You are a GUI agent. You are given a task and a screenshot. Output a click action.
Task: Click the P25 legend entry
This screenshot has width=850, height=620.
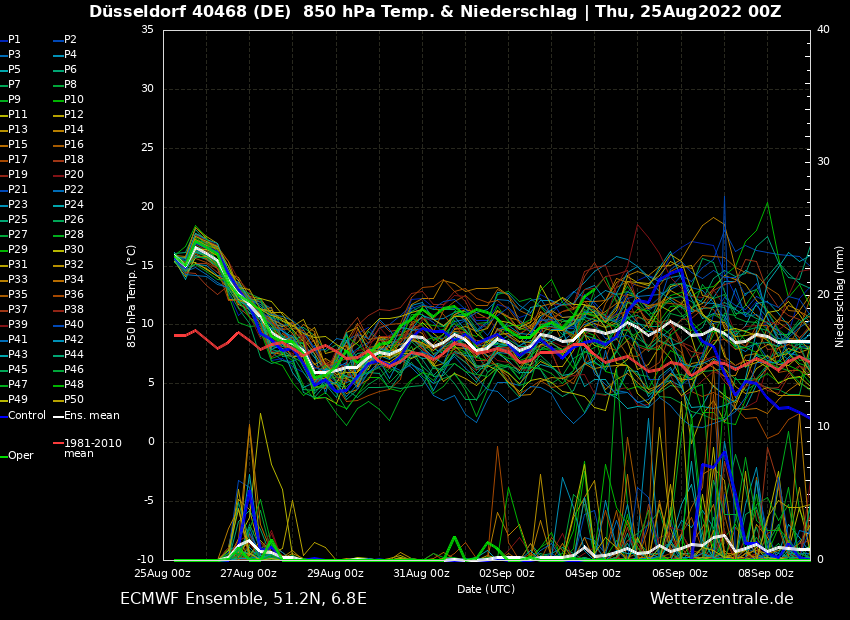click(x=18, y=219)
